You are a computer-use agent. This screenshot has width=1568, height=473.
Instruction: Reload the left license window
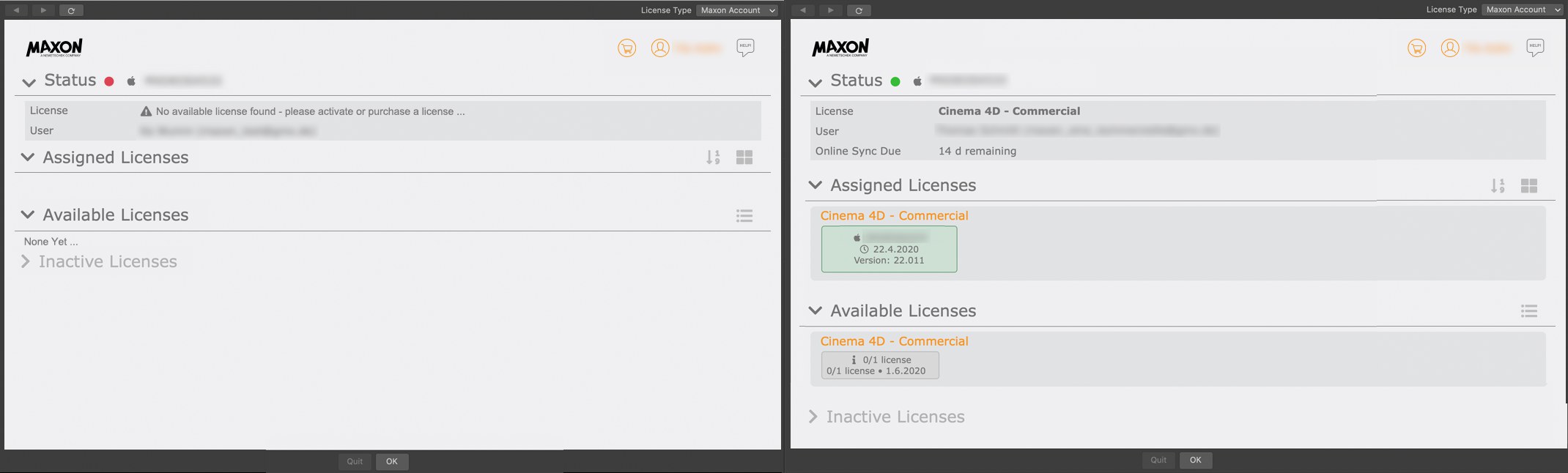click(71, 10)
